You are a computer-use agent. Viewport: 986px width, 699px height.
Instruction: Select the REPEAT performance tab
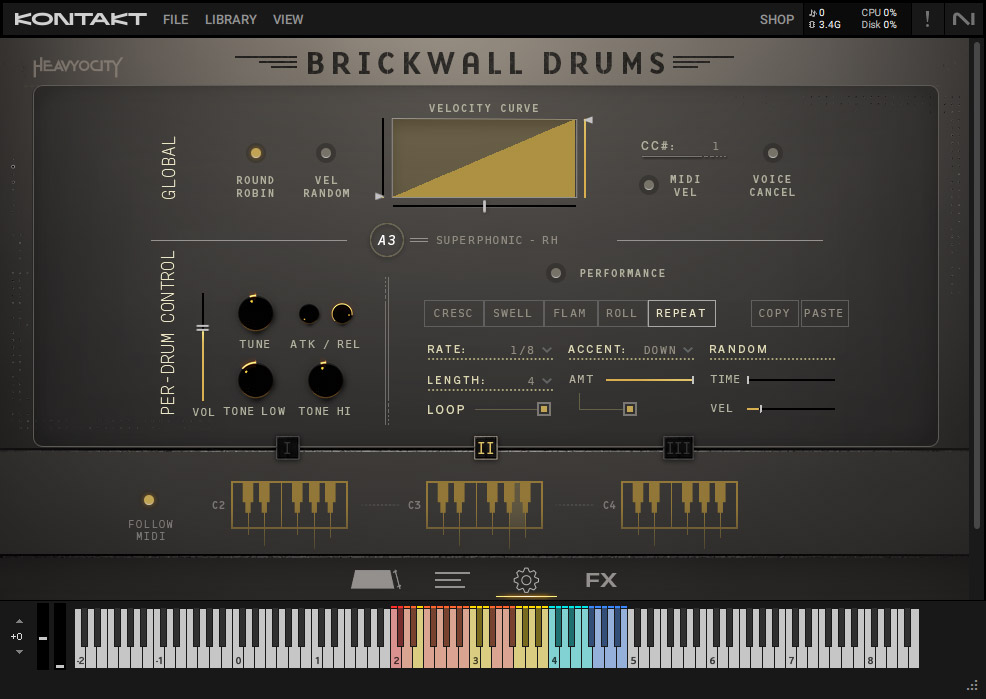(x=682, y=313)
